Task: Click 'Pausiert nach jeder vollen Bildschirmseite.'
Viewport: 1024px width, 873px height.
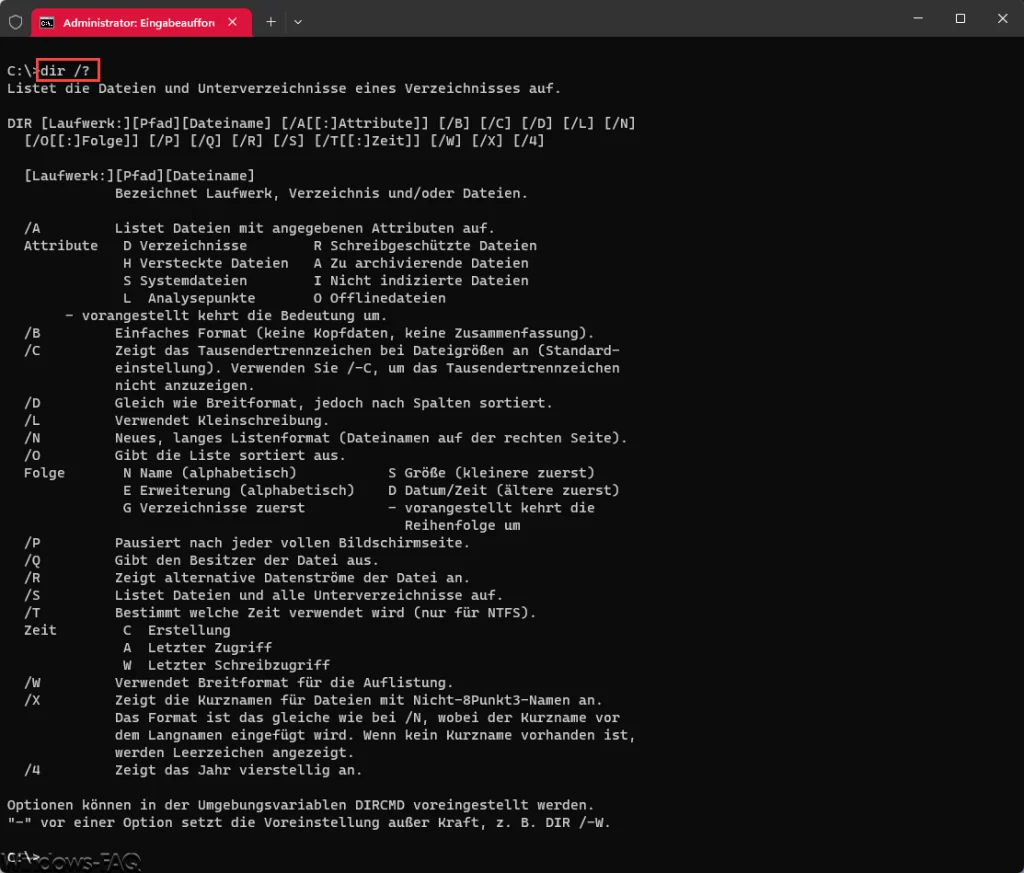Action: click(292, 543)
